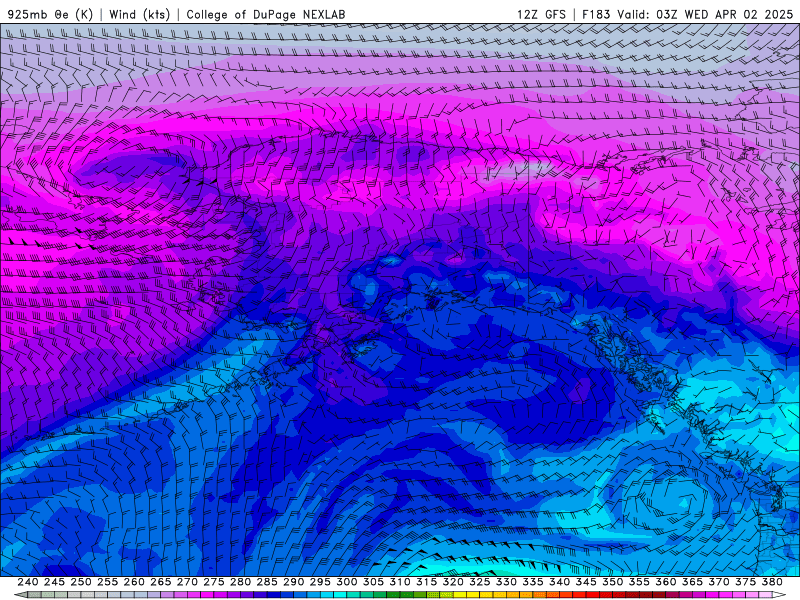This screenshot has height=600, width=800.
Task: Click the 330 value on the color scale
Action: [x=506, y=582]
